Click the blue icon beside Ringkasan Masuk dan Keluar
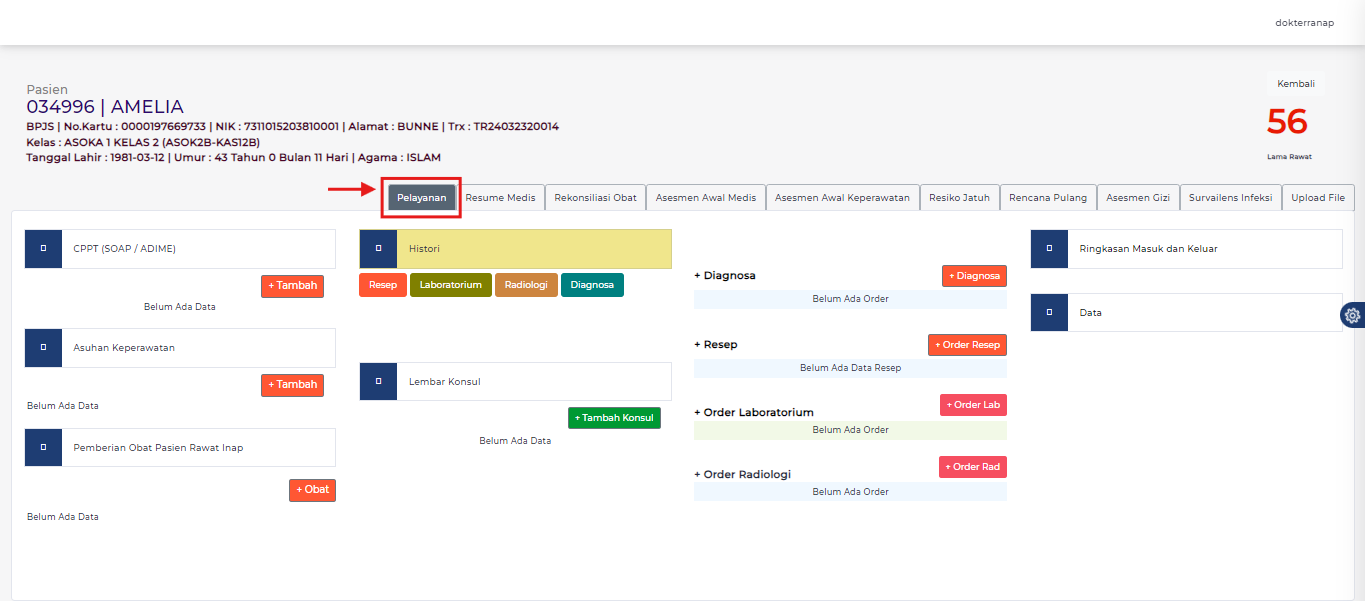The width and height of the screenshot is (1365, 601). point(1049,249)
